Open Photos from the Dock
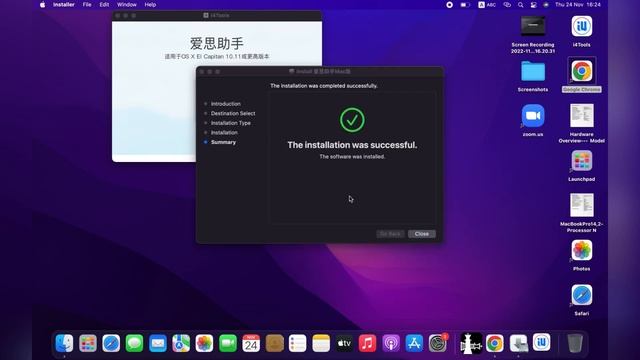This screenshot has width=640, height=360. [204, 343]
